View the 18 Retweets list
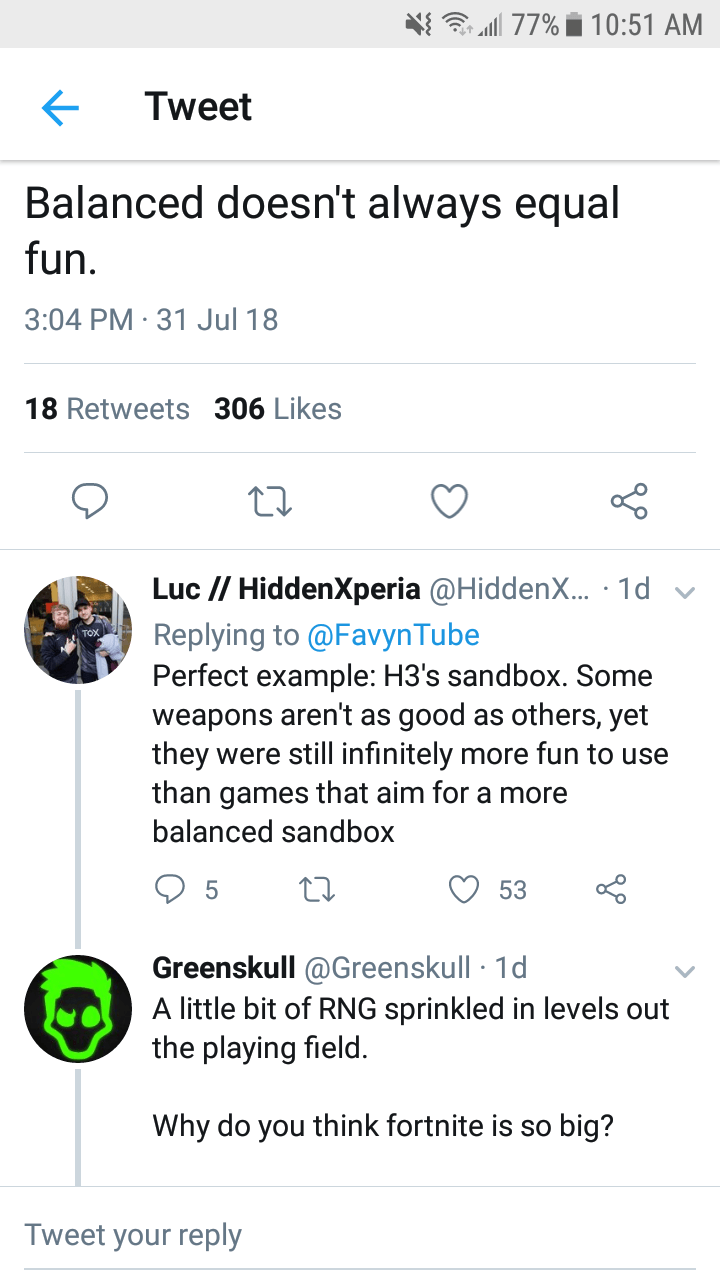This screenshot has width=720, height=1280. pos(107,409)
